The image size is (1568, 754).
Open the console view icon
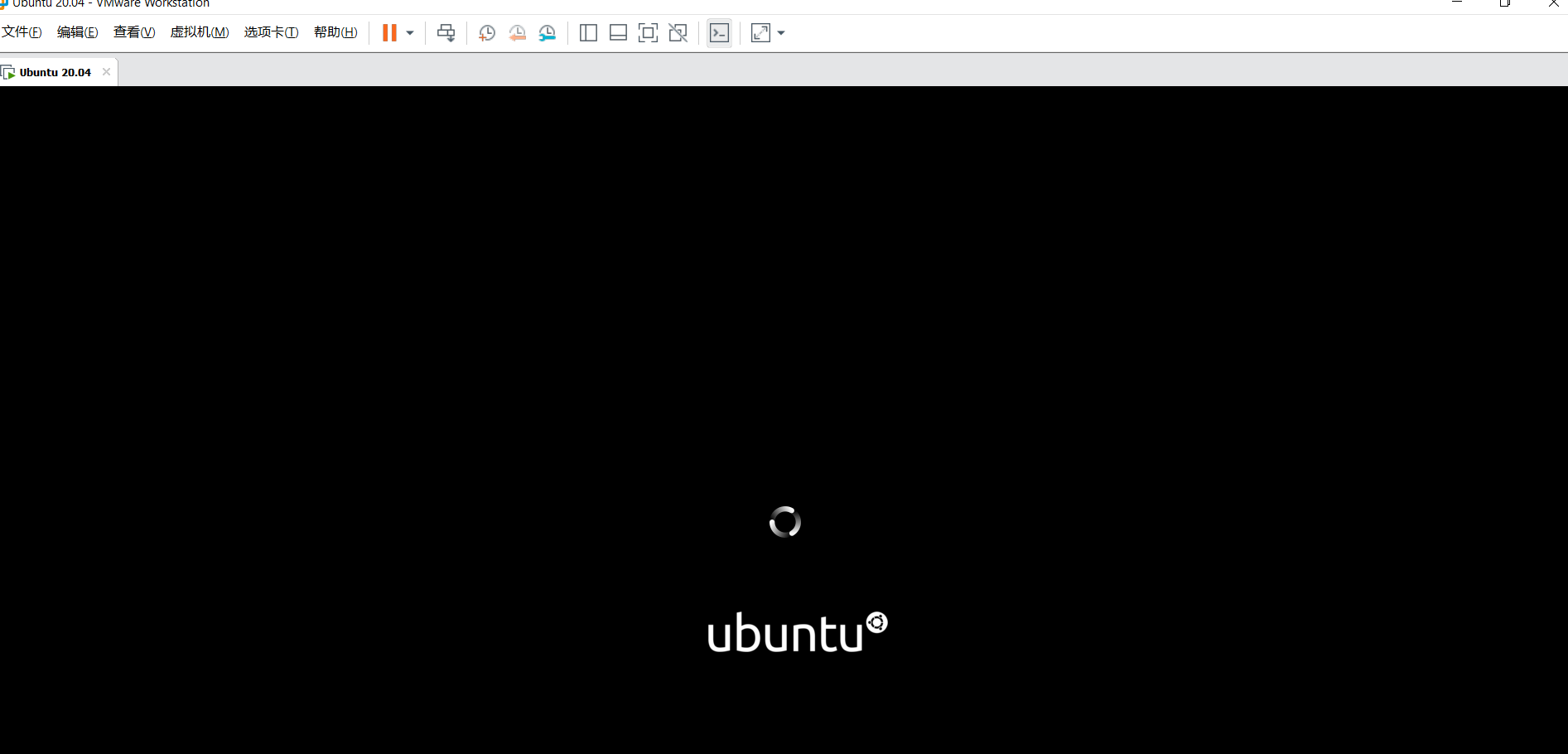tap(719, 33)
